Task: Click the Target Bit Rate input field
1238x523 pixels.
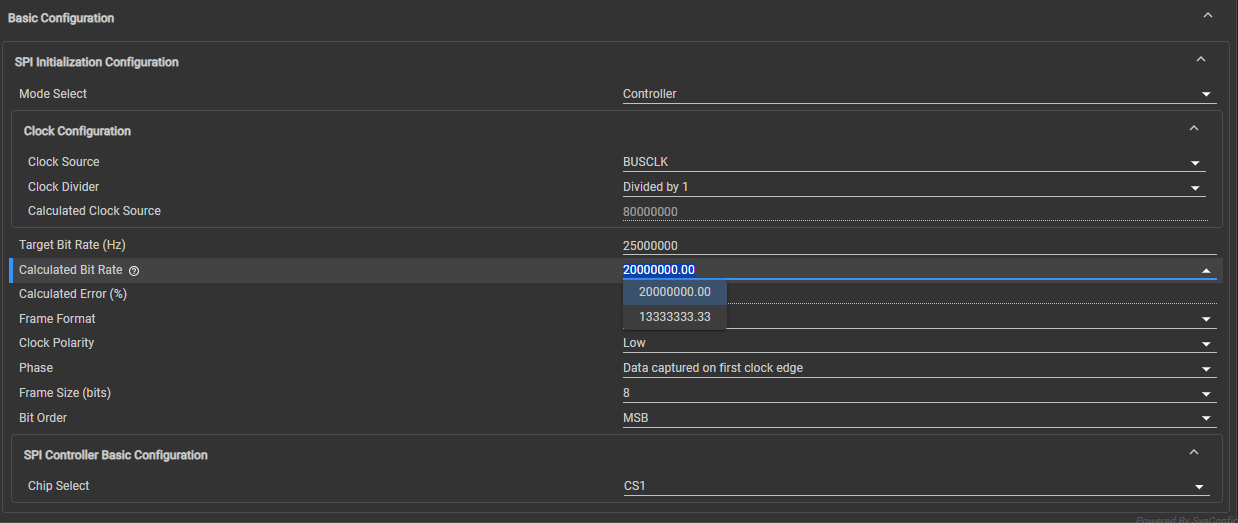Action: coord(919,245)
